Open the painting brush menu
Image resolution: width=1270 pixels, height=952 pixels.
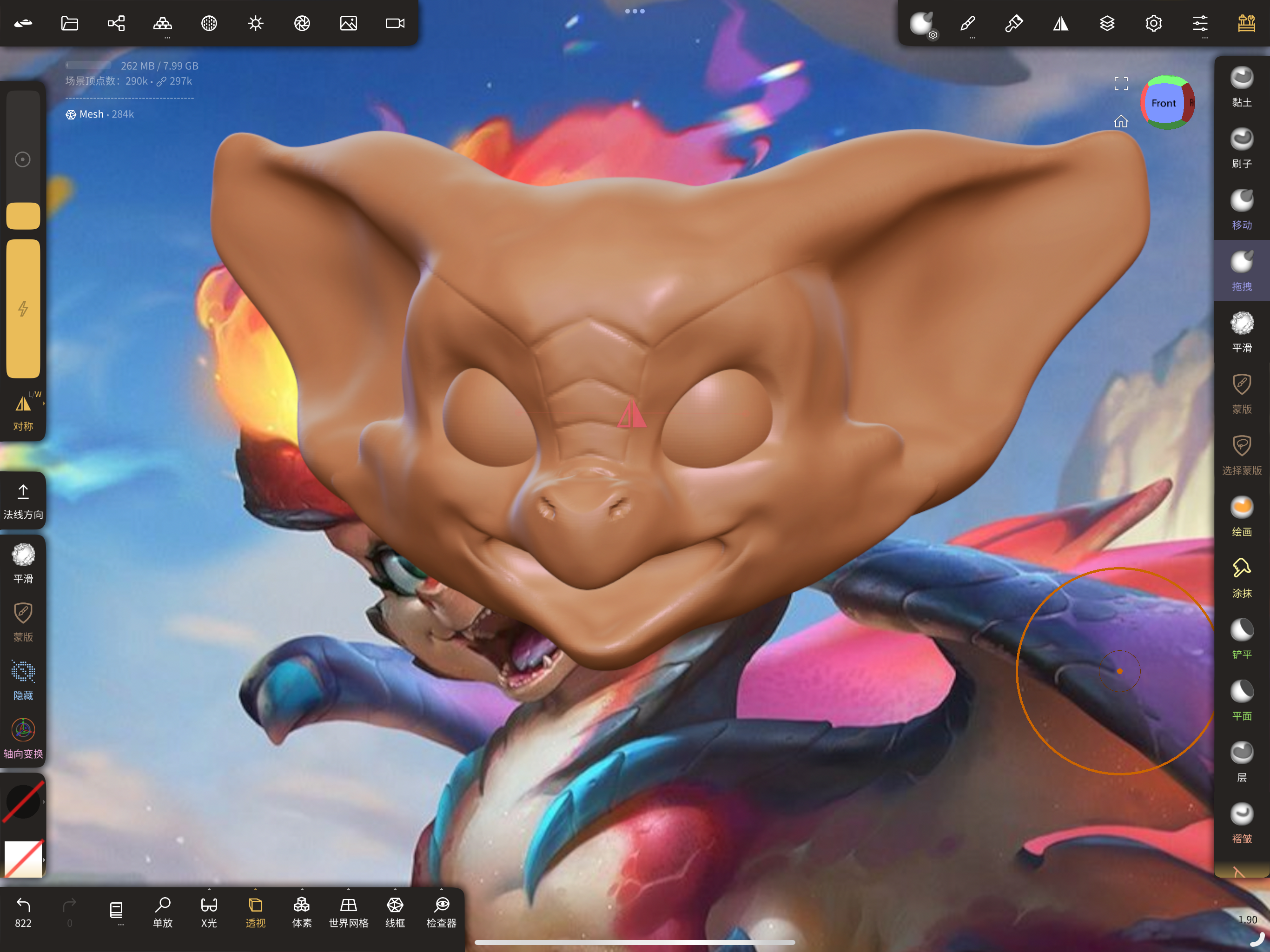1014,23
